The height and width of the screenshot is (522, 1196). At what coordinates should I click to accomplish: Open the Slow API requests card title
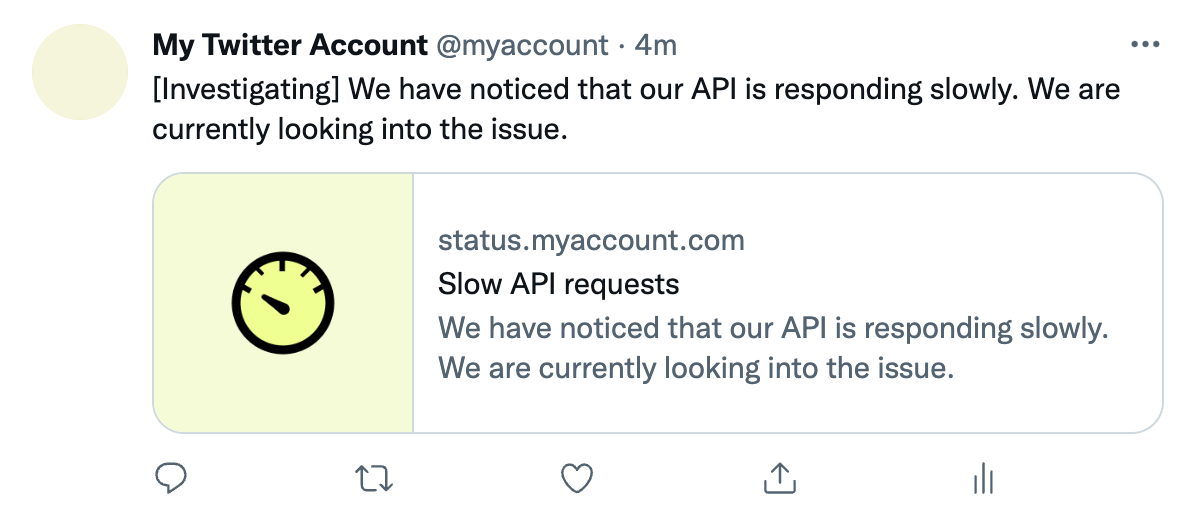click(x=558, y=284)
